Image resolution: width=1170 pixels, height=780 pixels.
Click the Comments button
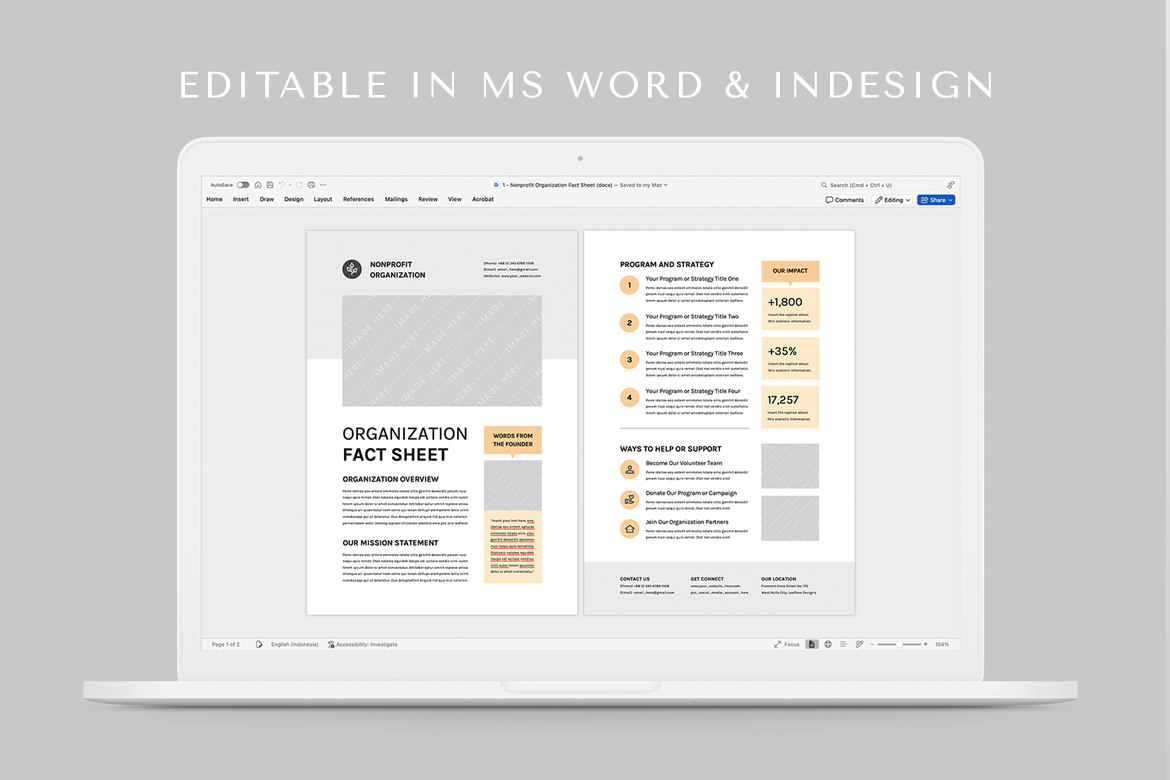(845, 200)
